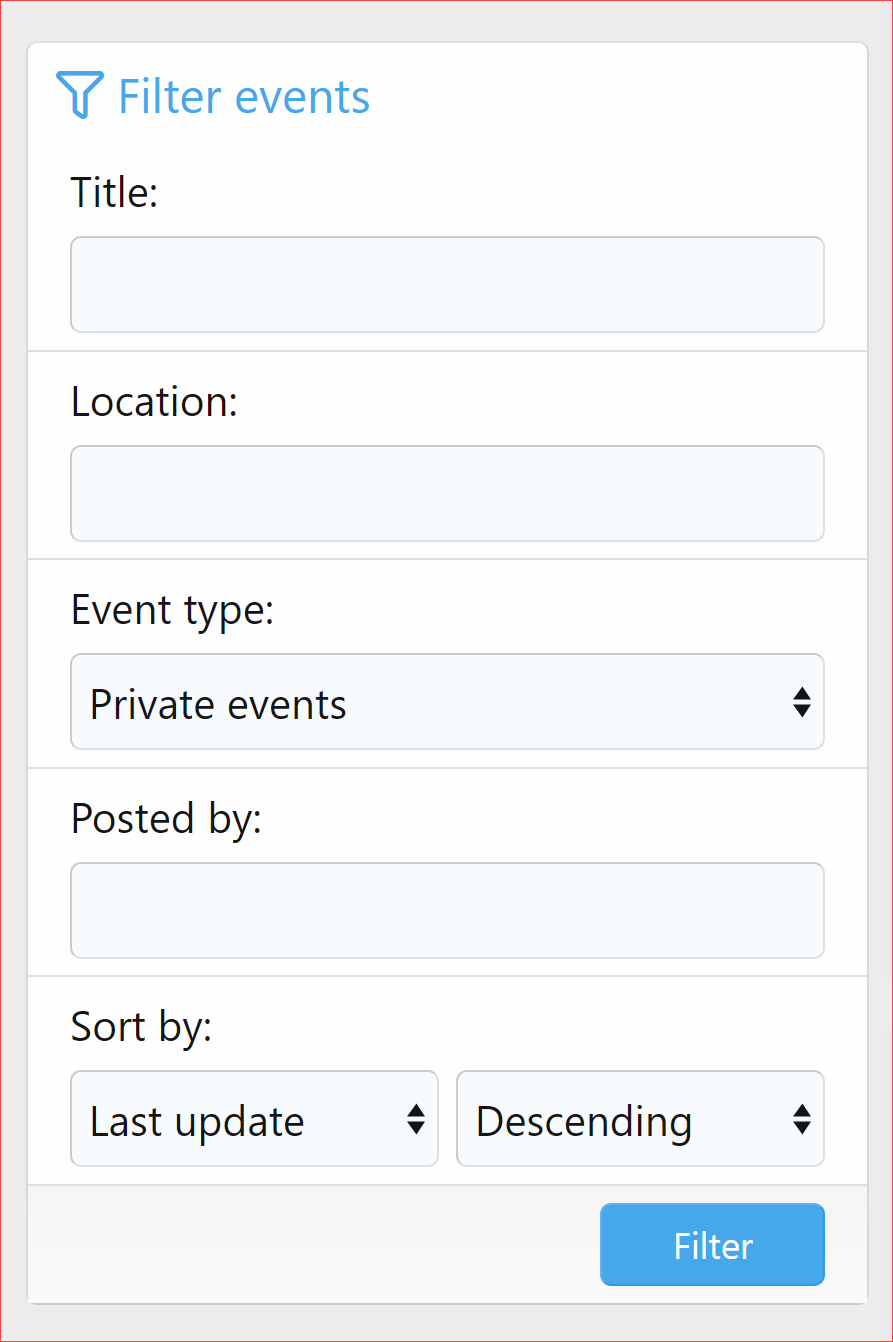Screen dimensions: 893x1342
Task: Click the Sort by dropdown chevron
Action: [x=419, y=1119]
